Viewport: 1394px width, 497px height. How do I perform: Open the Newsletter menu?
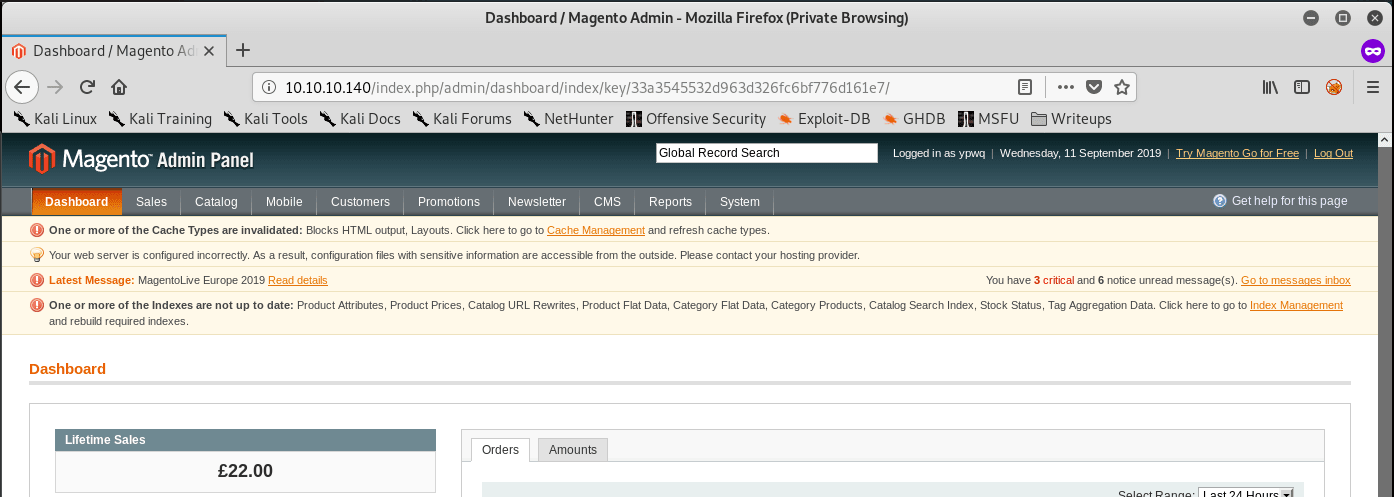pyautogui.click(x=537, y=201)
